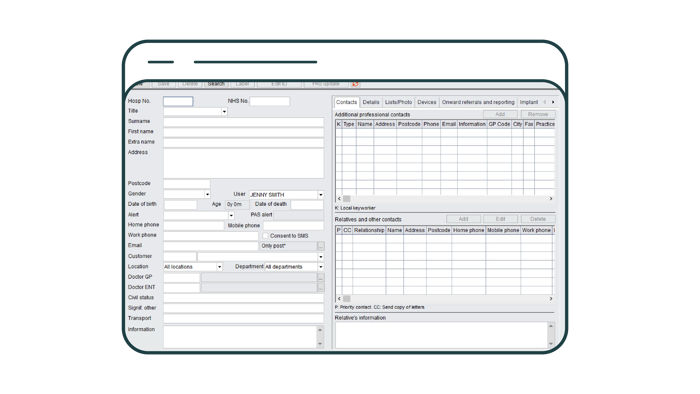700x394 pixels.
Task: Click the GP Code column header
Action: 499,124
